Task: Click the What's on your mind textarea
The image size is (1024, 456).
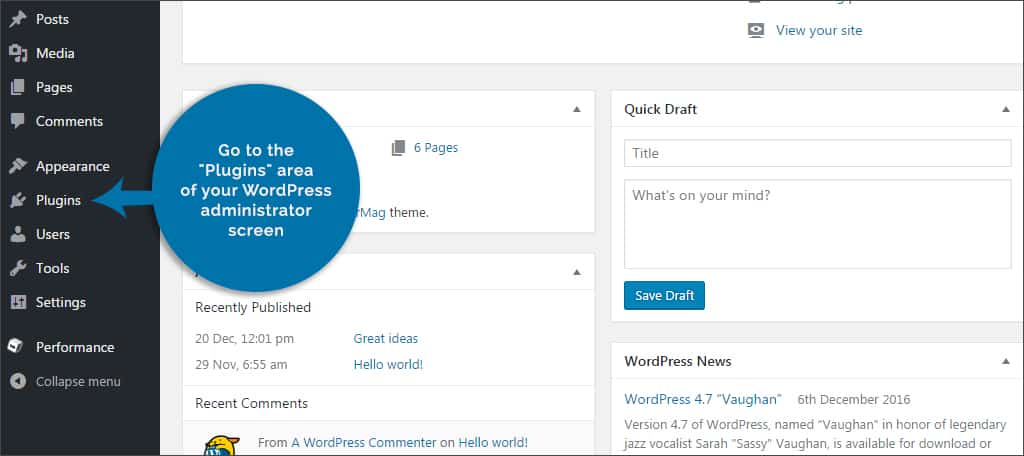Action: click(818, 224)
